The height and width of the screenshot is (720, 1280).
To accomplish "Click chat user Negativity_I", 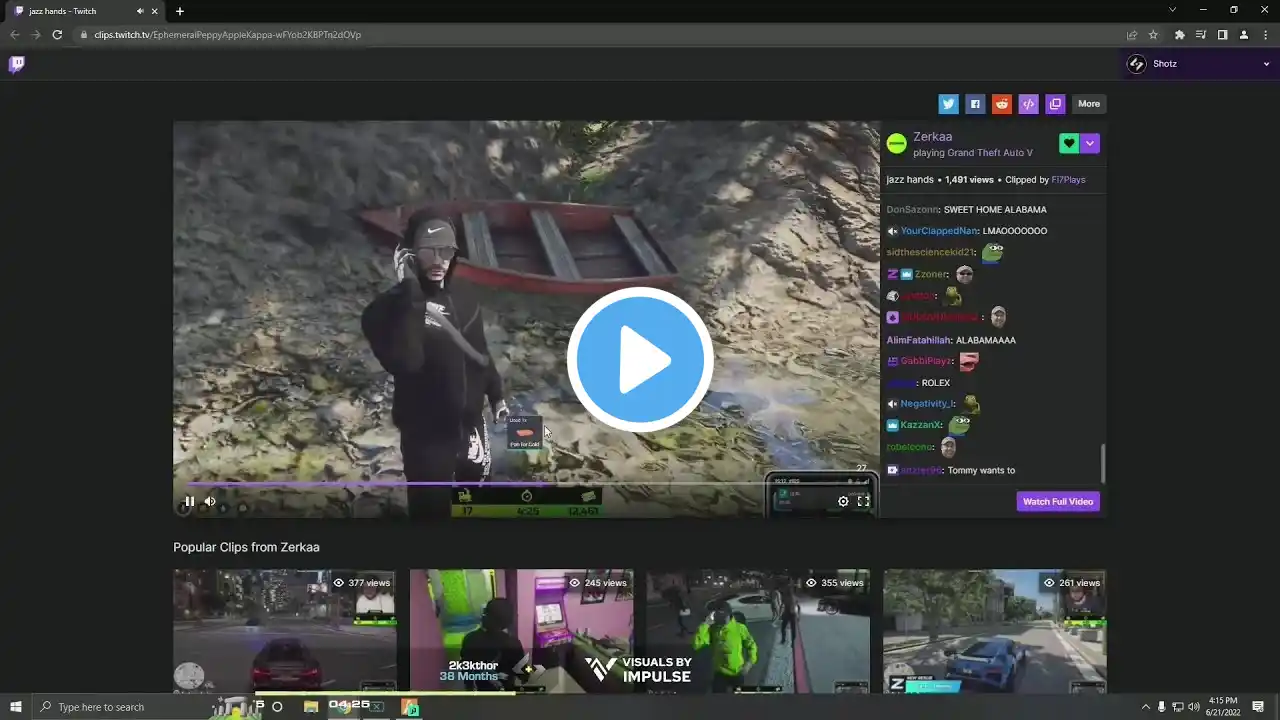I will pos(926,404).
